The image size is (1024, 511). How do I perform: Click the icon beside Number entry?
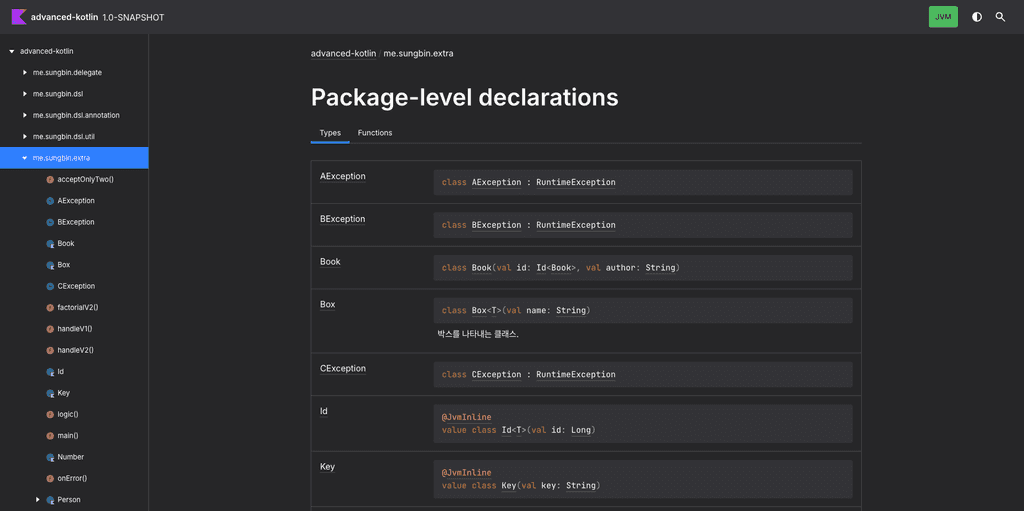50,457
